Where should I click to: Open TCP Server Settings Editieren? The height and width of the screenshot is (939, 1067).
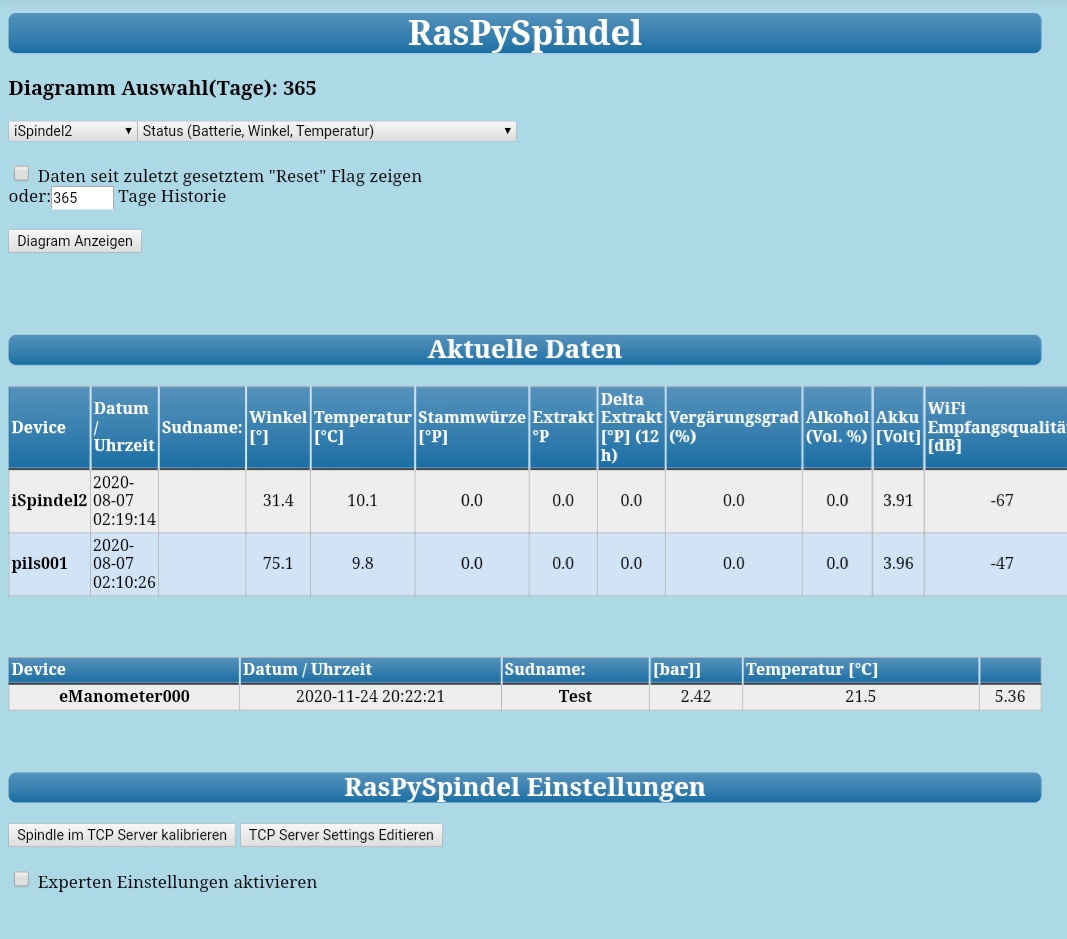tap(341, 835)
